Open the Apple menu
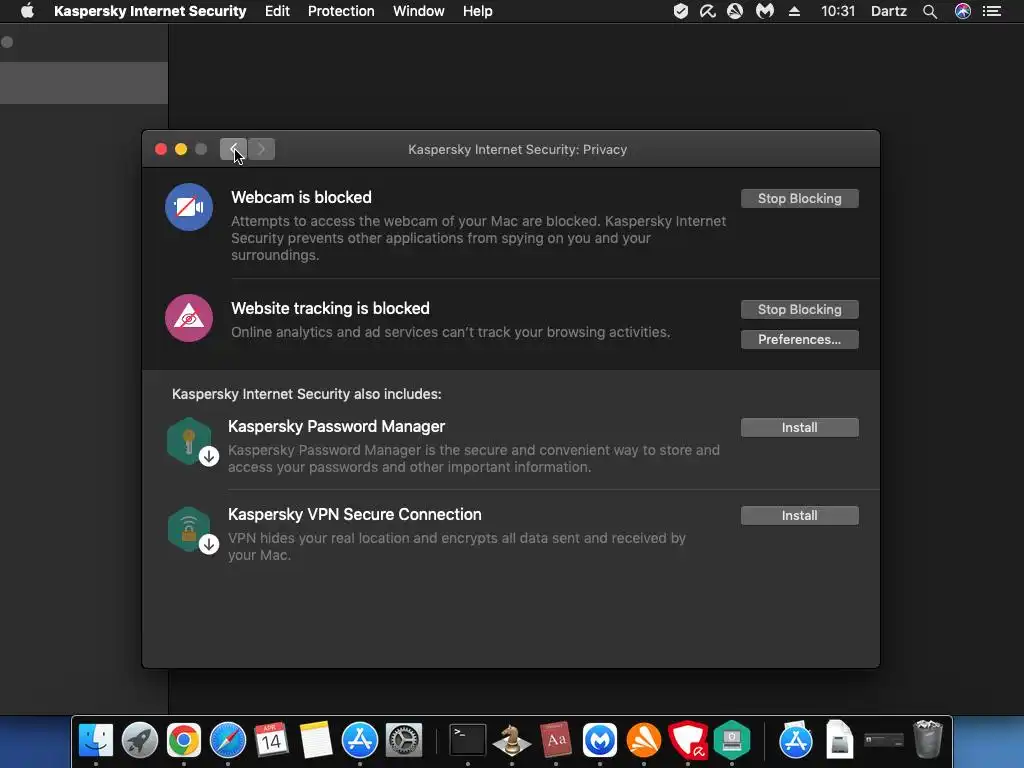Screen dimensions: 1024x768 [x=27, y=11]
